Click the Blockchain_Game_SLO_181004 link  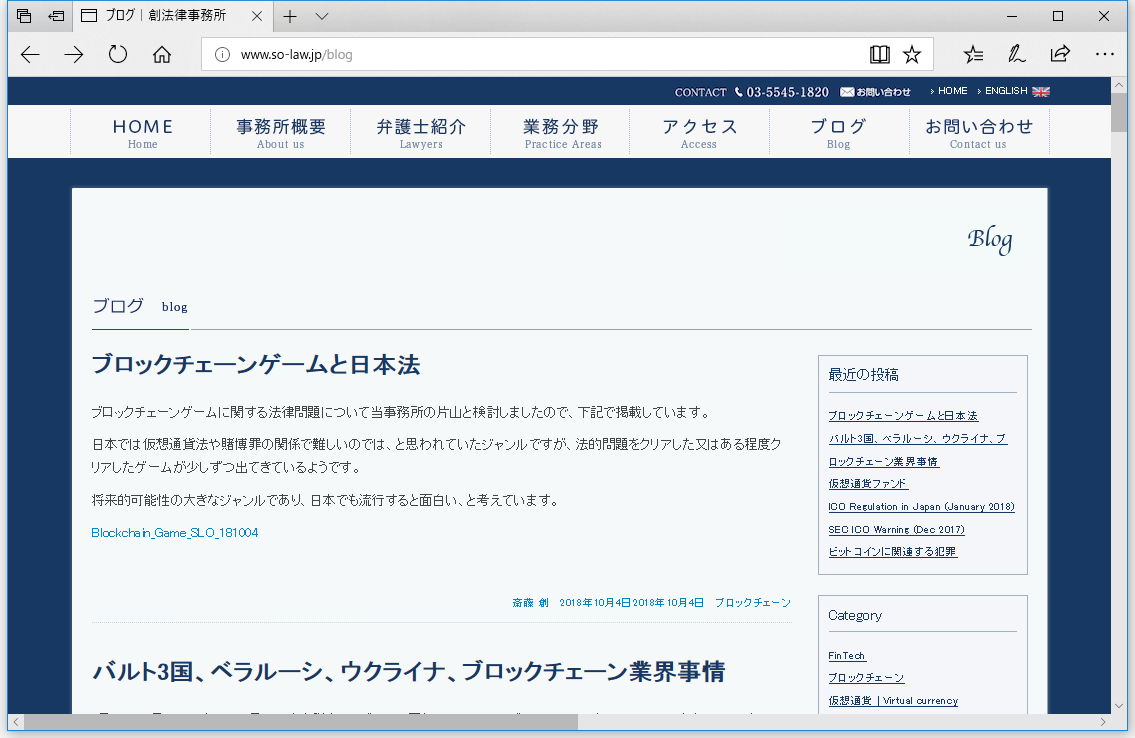tap(175, 533)
